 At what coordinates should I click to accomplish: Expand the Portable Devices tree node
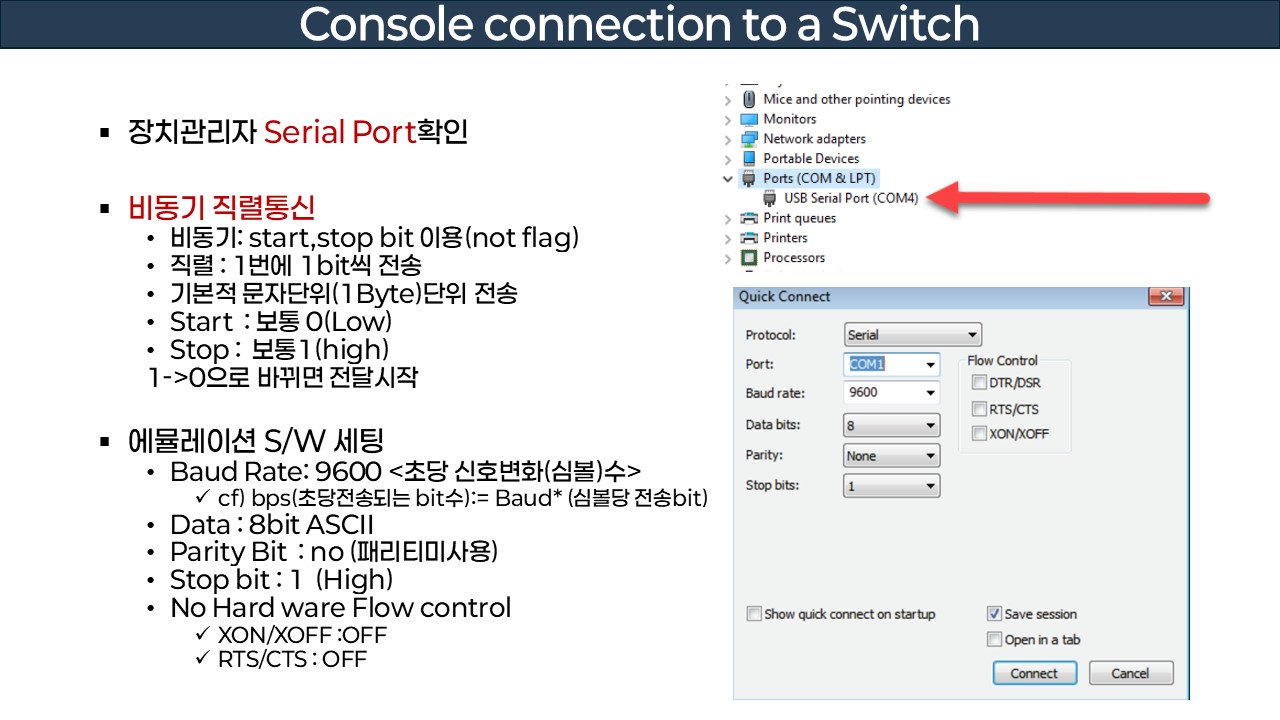click(x=728, y=159)
